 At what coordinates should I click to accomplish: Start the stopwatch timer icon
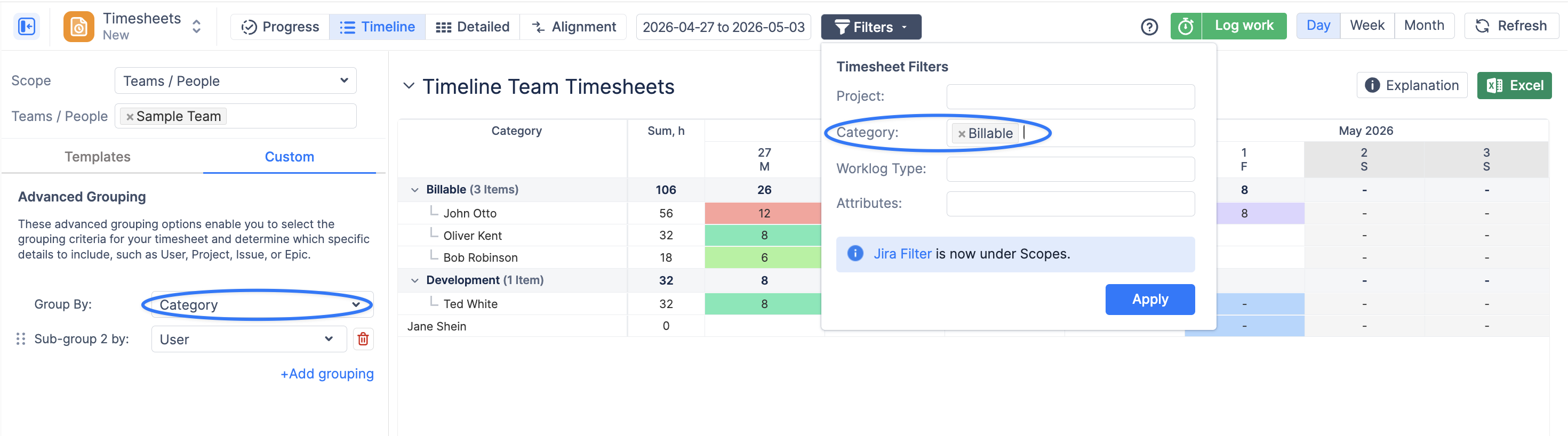pyautogui.click(x=1186, y=26)
